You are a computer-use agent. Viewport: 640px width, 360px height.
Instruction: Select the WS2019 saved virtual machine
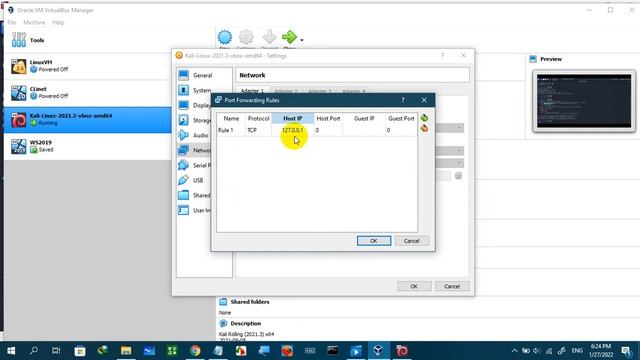[88, 146]
